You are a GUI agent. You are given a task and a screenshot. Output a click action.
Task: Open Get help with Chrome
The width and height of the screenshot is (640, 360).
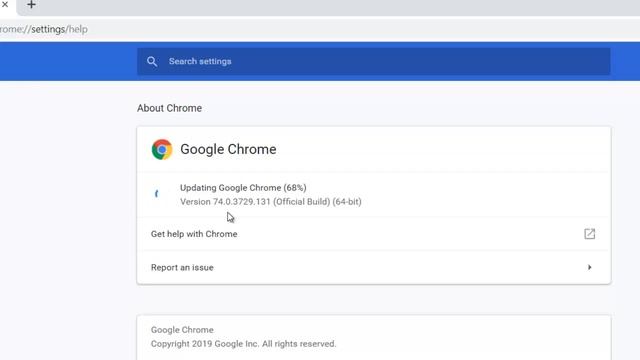pos(373,234)
